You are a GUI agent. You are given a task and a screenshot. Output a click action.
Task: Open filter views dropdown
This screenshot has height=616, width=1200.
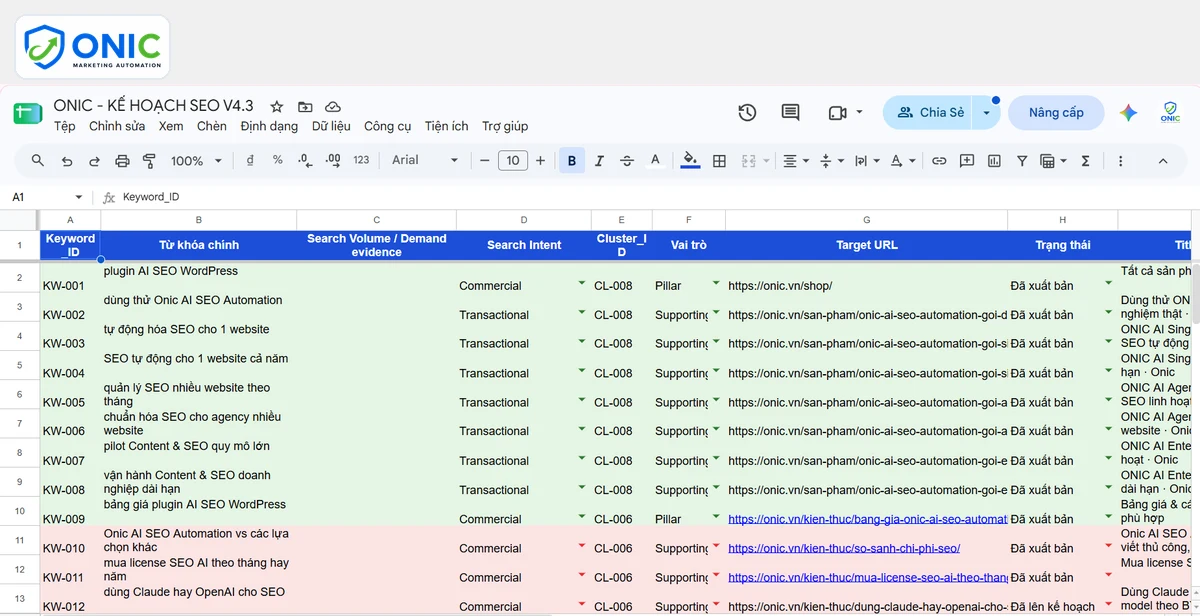(x=1054, y=160)
